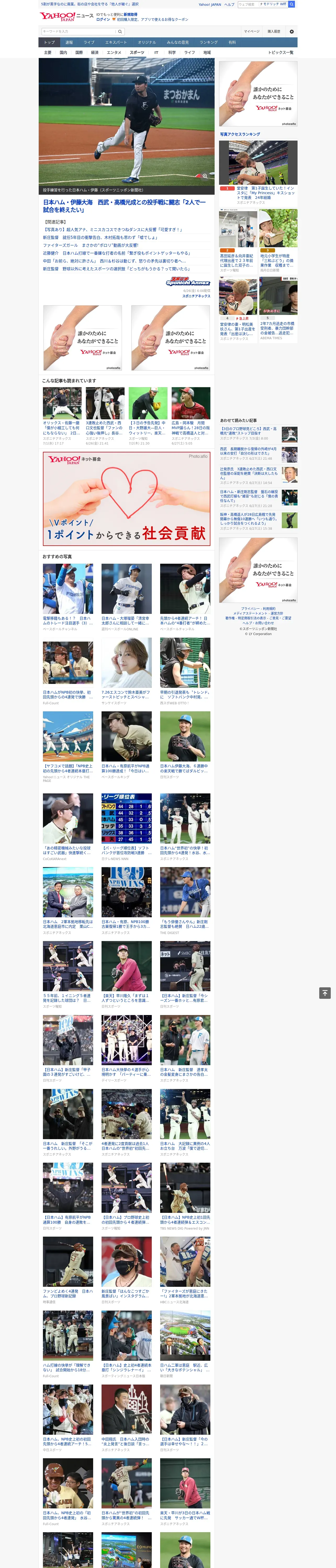Click top-right Yahoo ネット募金 handshake ad
The width and height of the screenshot is (336, 1568).
click(x=259, y=94)
